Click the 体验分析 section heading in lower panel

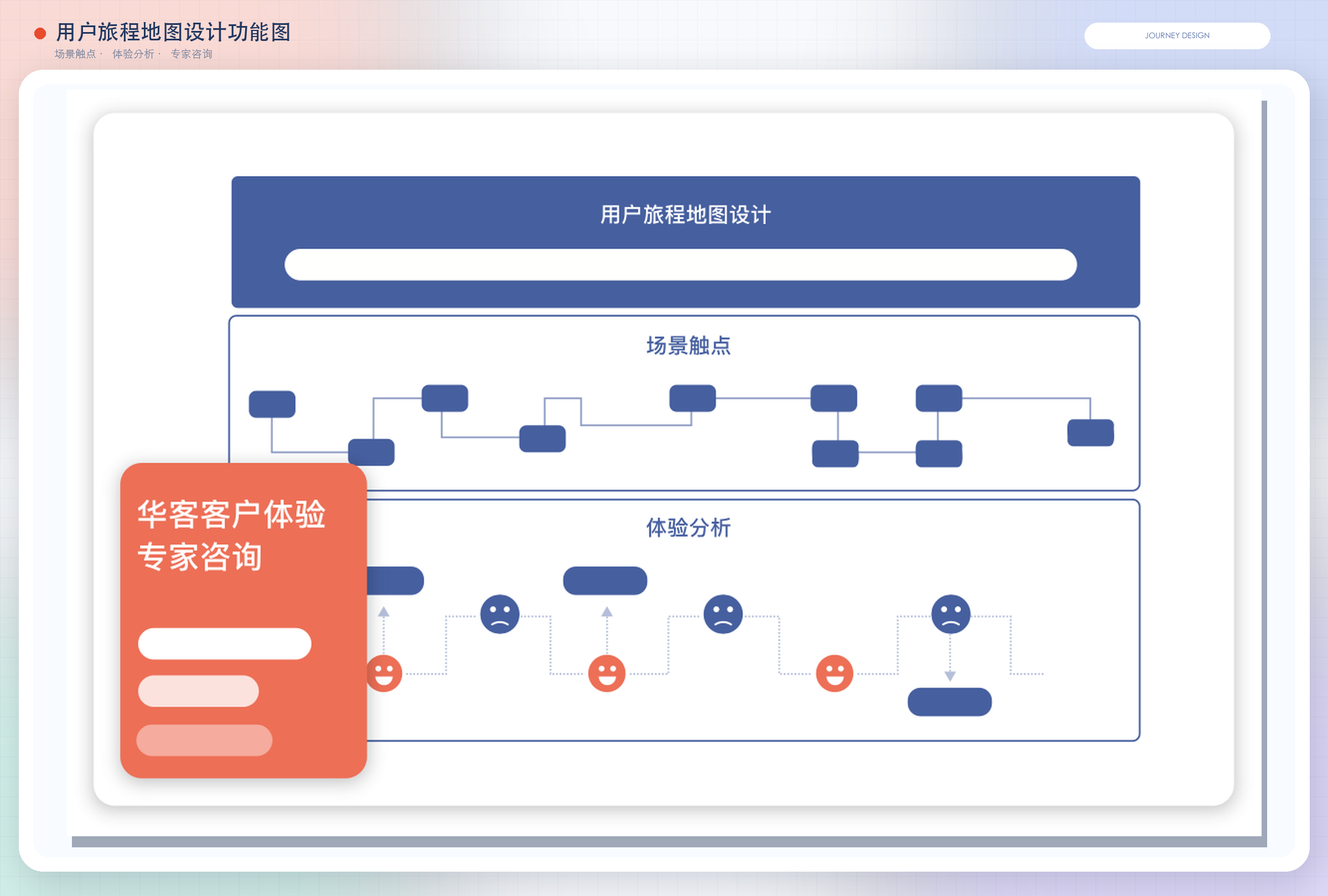[688, 528]
